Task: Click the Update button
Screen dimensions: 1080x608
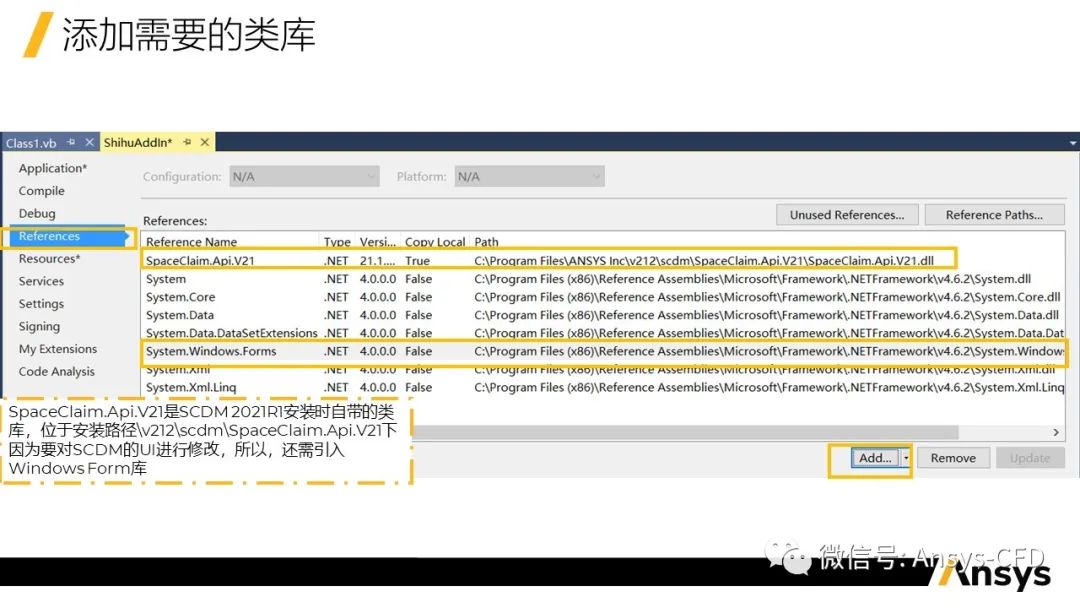Action: point(1030,458)
